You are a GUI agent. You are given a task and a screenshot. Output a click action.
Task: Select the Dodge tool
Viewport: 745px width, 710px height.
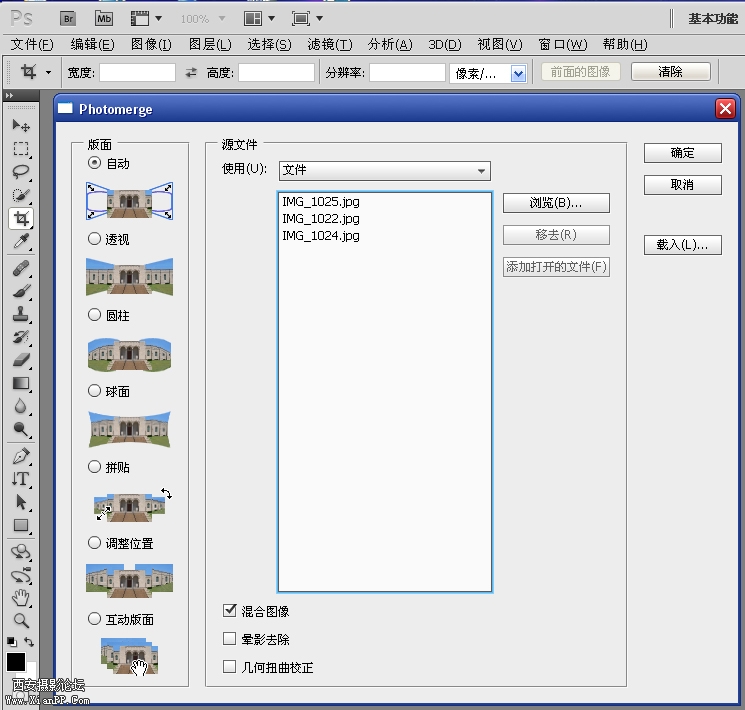click(20, 429)
